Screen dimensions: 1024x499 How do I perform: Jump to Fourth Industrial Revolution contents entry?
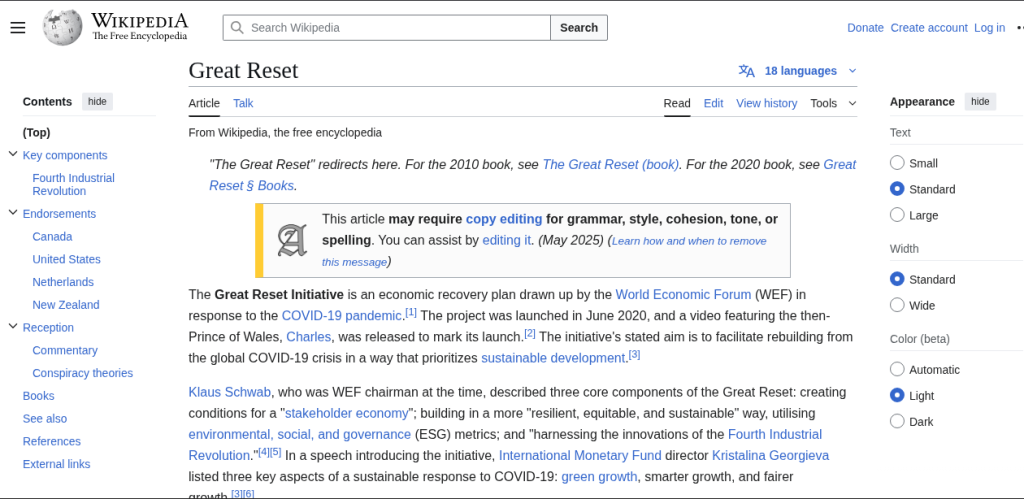(x=74, y=184)
